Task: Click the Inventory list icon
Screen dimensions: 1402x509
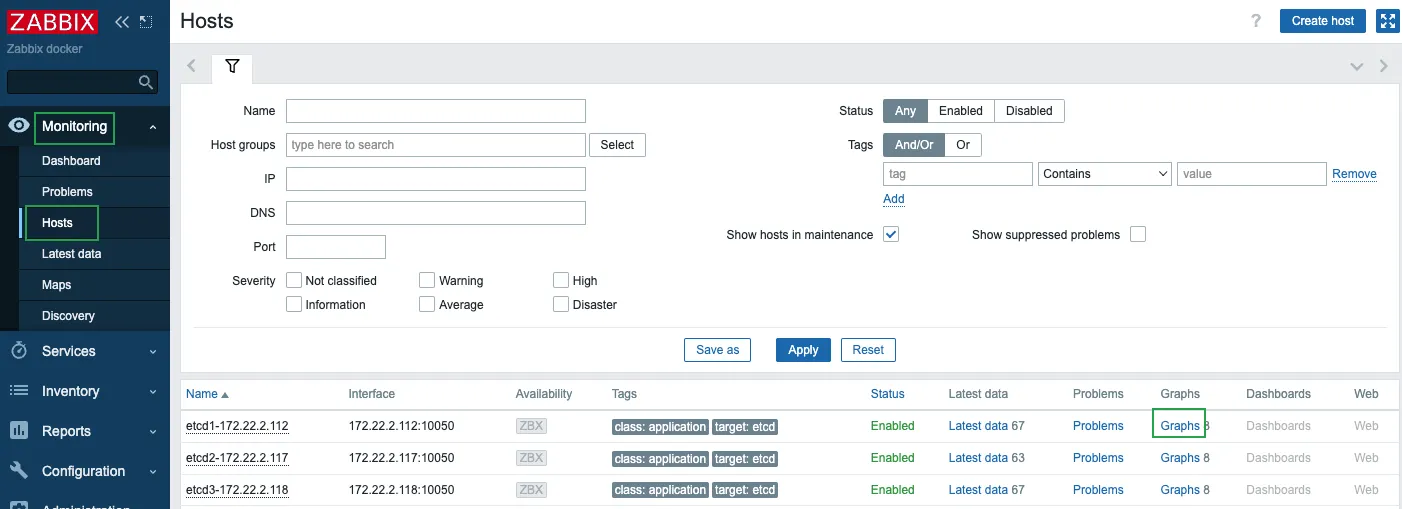Action: tap(18, 391)
